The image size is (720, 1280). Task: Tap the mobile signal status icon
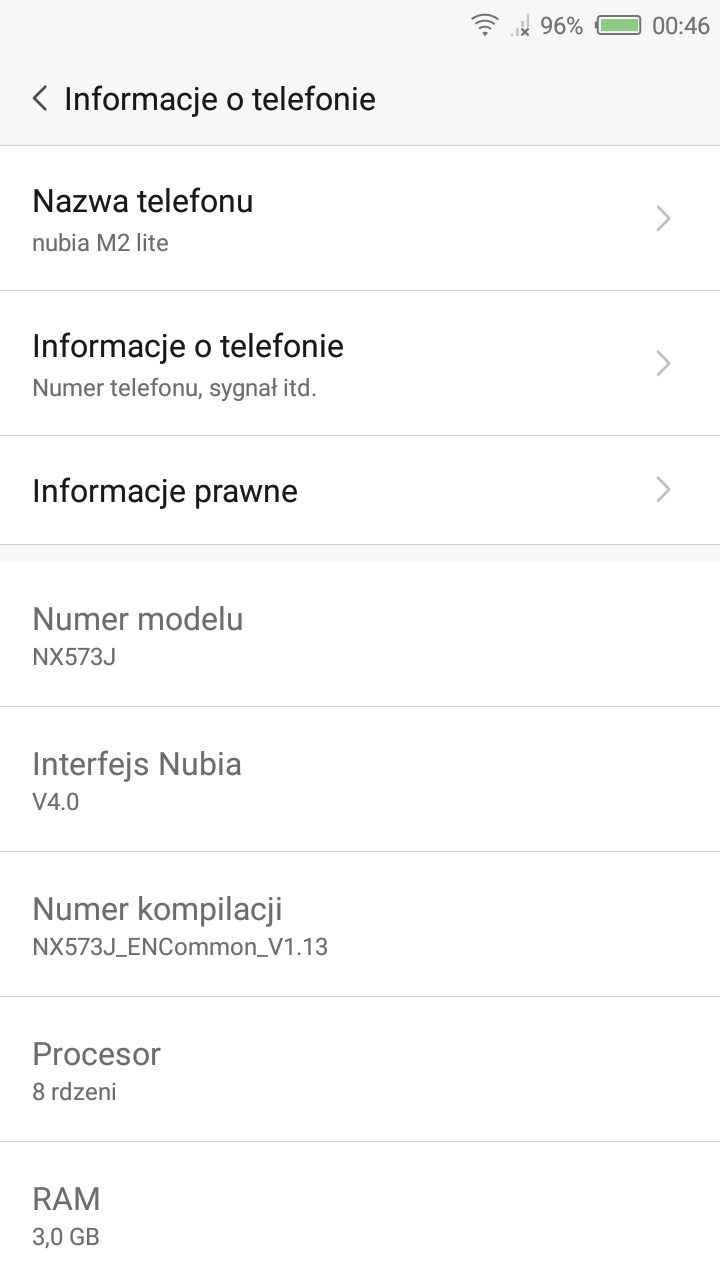coord(520,27)
